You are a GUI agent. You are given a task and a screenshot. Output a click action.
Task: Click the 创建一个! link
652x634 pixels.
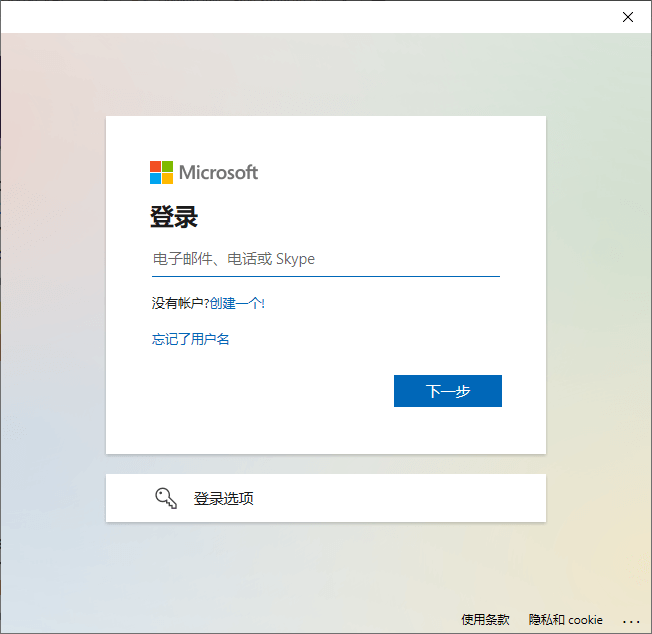point(237,303)
